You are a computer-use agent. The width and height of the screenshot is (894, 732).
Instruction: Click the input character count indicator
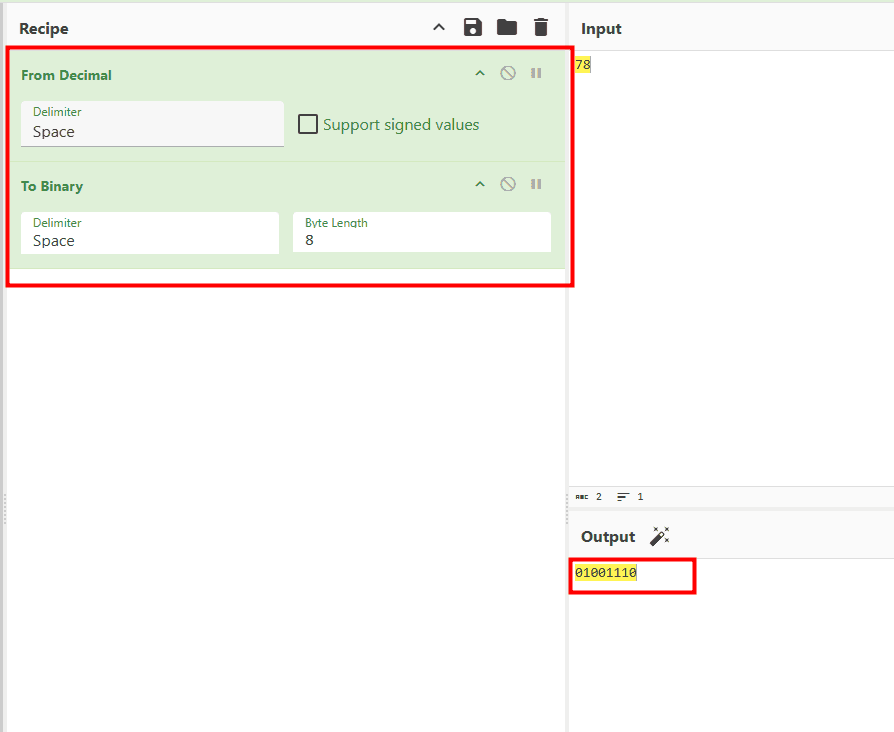589,496
